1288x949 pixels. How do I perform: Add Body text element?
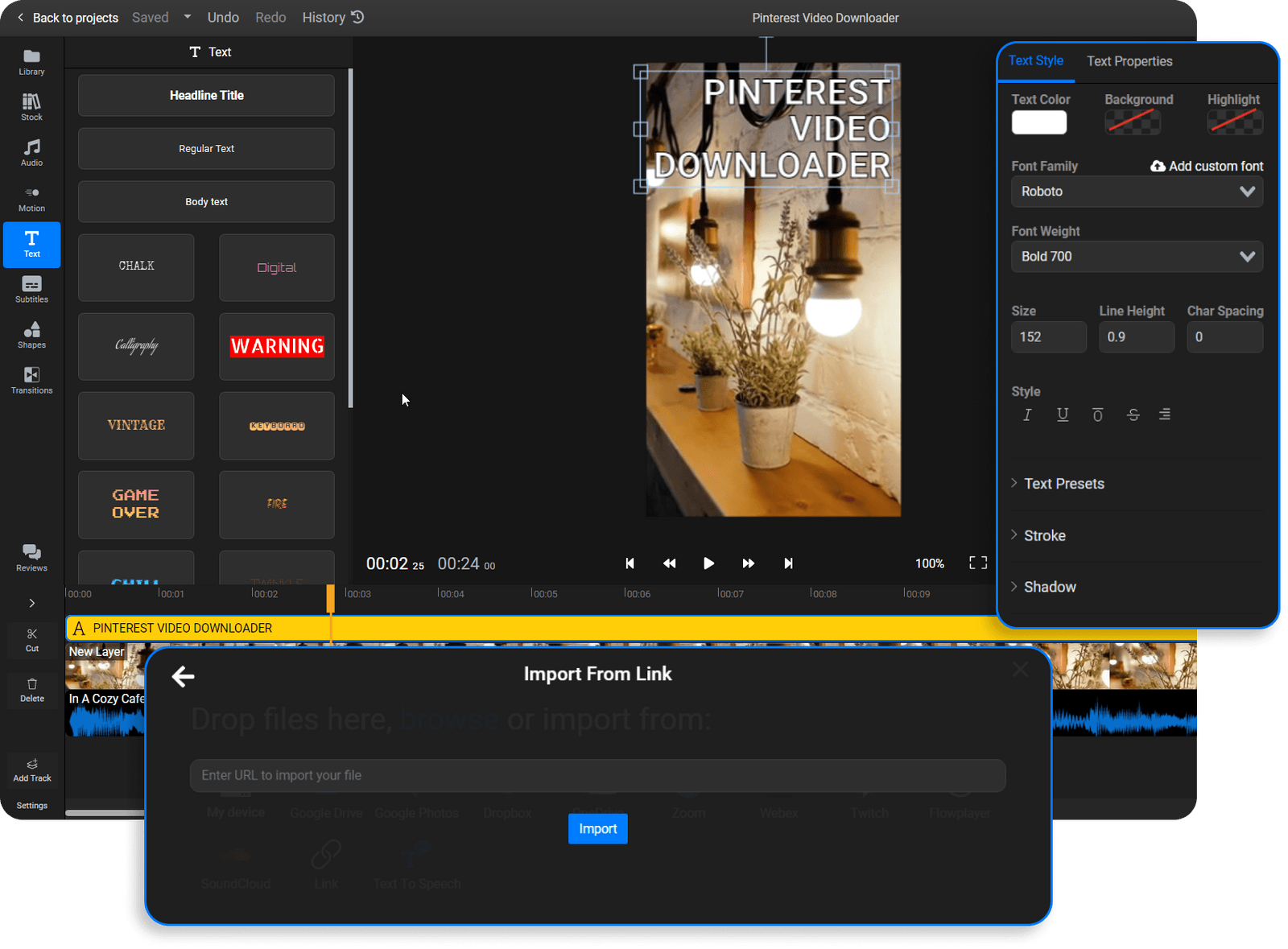point(206,201)
